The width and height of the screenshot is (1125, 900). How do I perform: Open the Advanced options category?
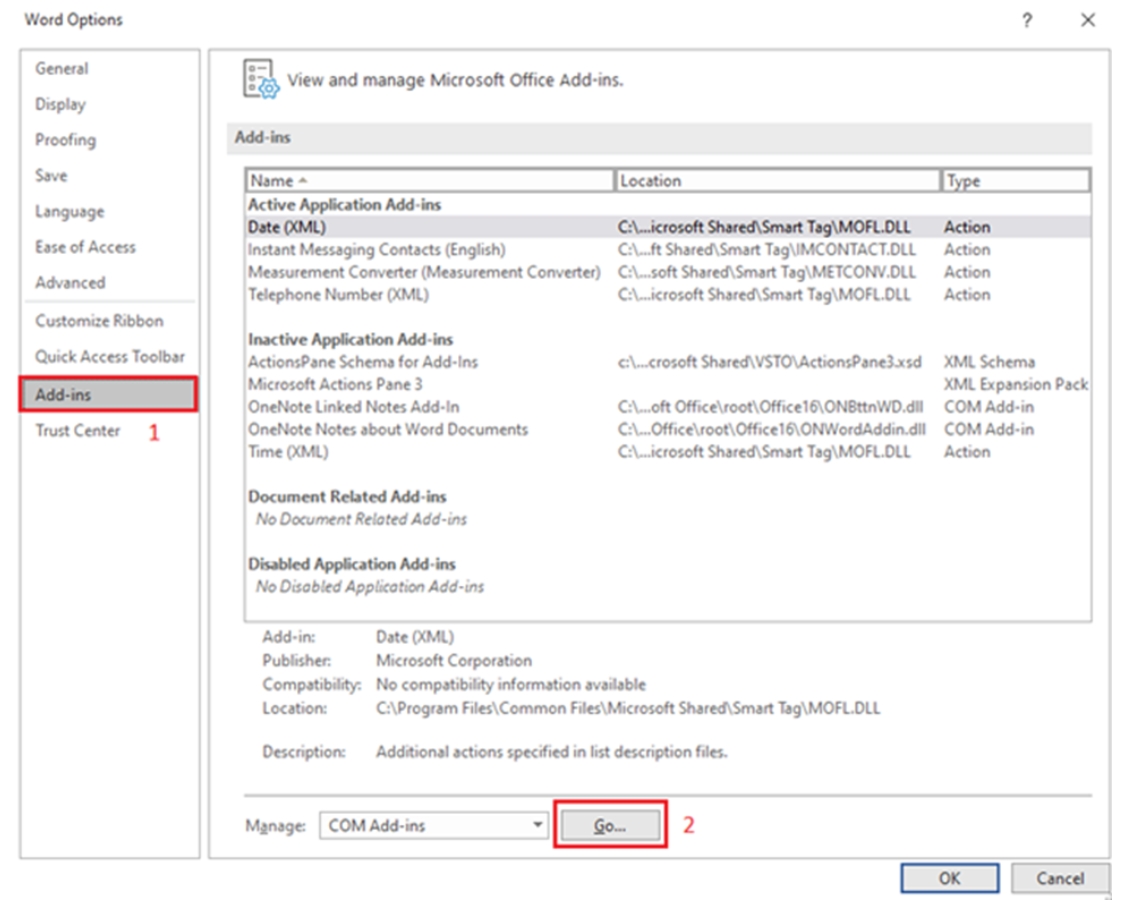[x=70, y=283]
